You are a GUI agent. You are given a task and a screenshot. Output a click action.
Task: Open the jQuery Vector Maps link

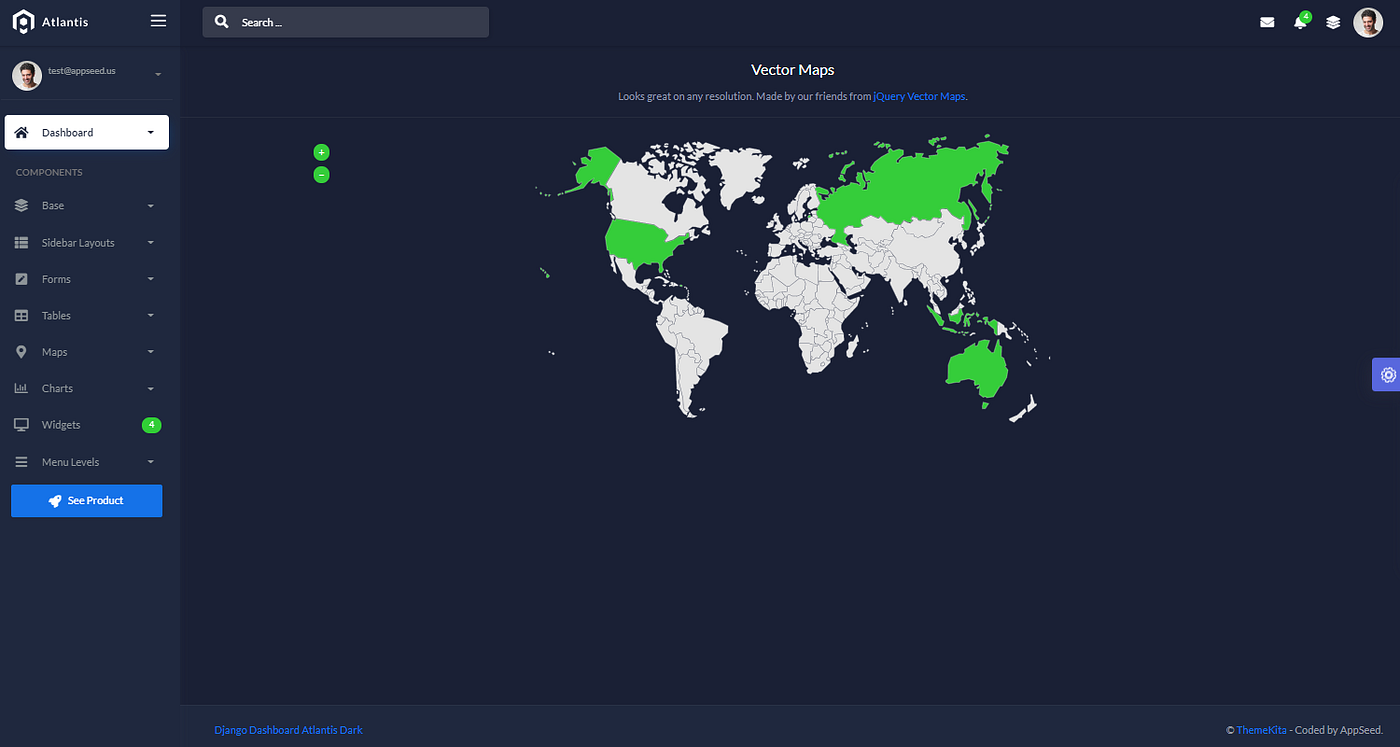pos(919,96)
